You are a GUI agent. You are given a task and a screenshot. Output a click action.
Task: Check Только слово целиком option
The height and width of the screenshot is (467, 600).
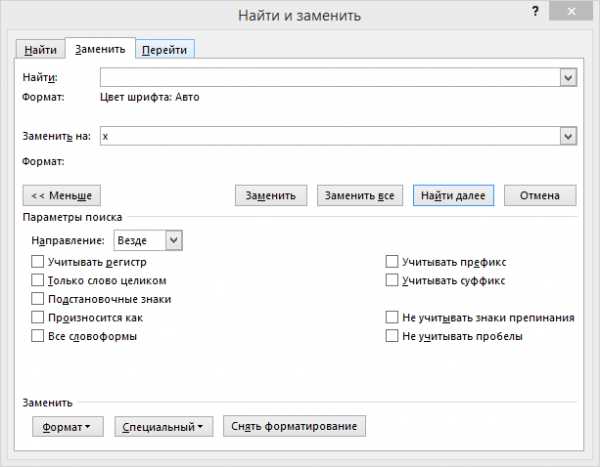pyautogui.click(x=38, y=280)
